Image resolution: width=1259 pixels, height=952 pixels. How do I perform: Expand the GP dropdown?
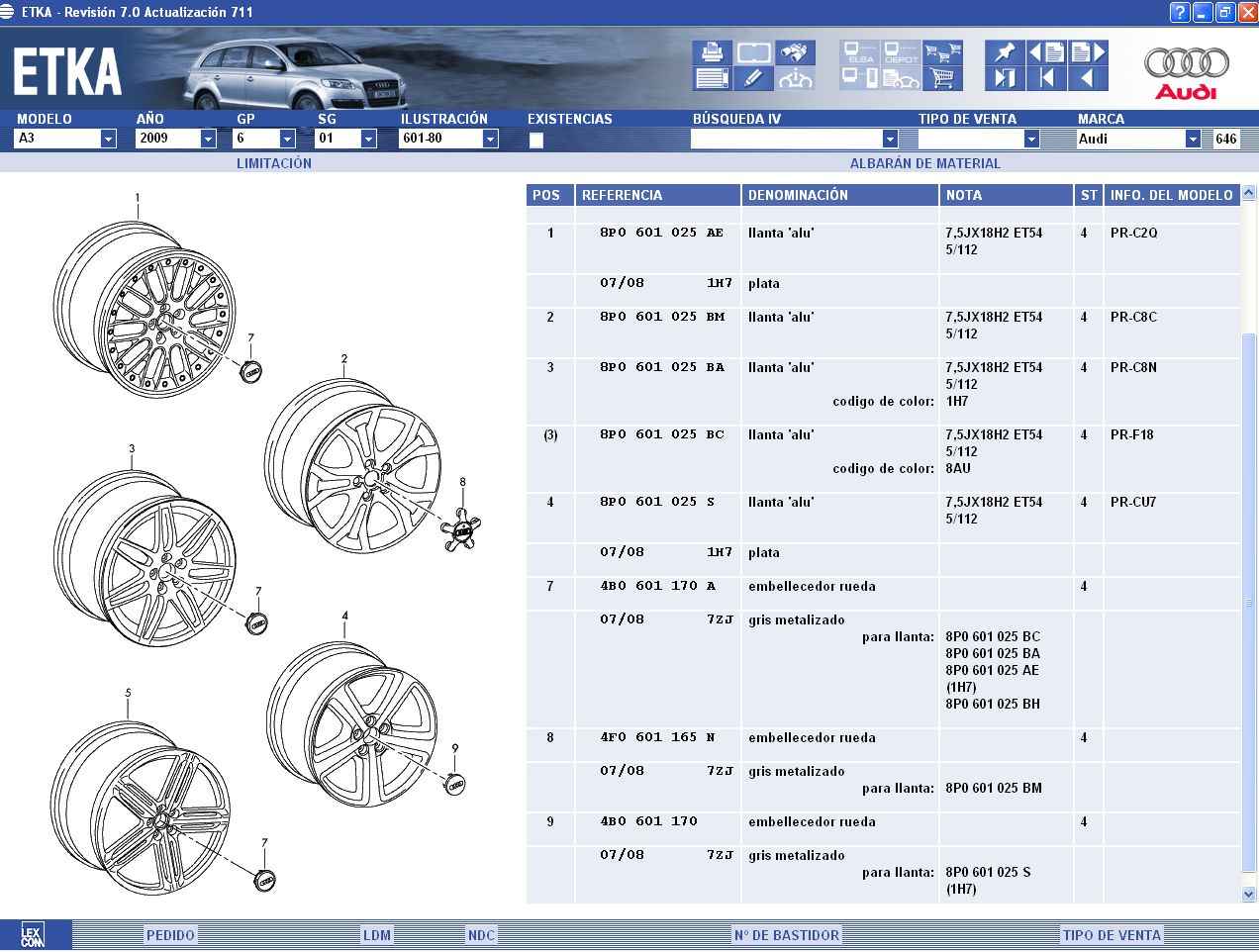pyautogui.click(x=287, y=140)
